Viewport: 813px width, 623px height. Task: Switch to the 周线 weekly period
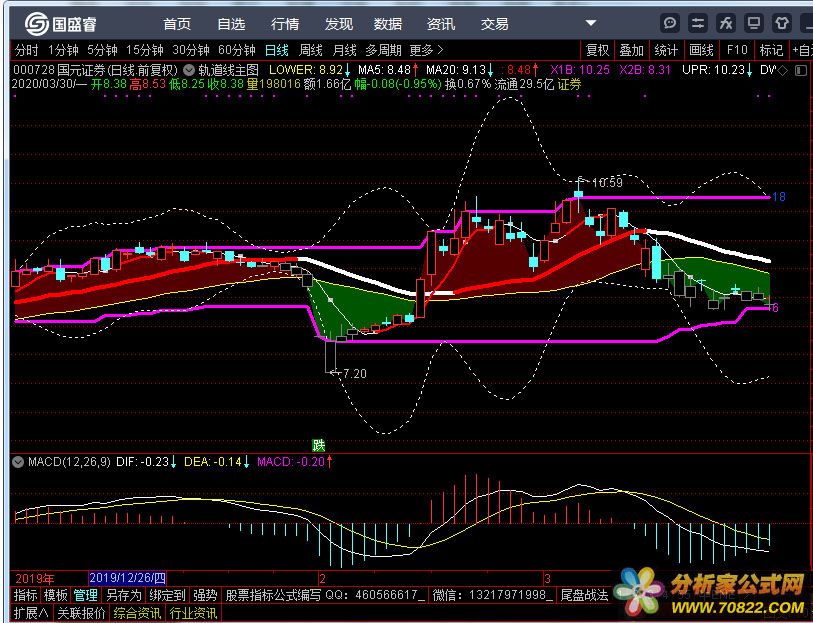(x=311, y=49)
